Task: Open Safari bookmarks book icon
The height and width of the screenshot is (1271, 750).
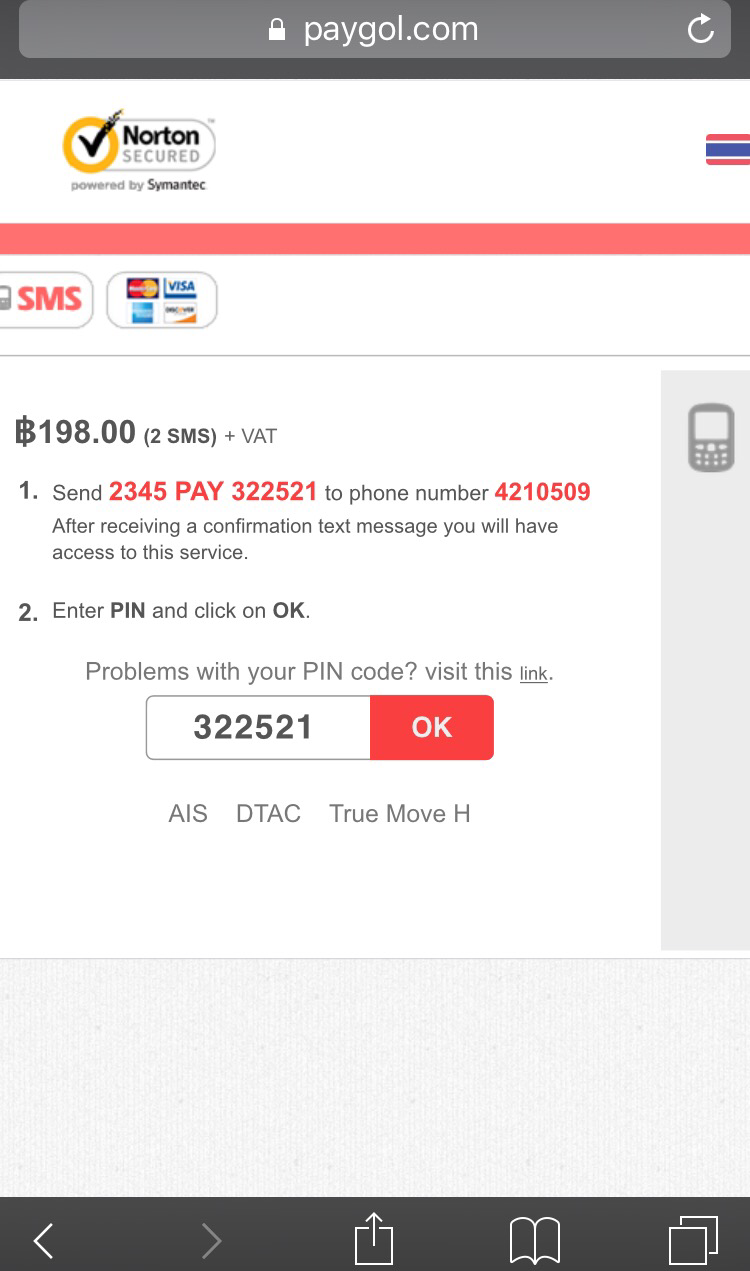Action: [x=534, y=1241]
